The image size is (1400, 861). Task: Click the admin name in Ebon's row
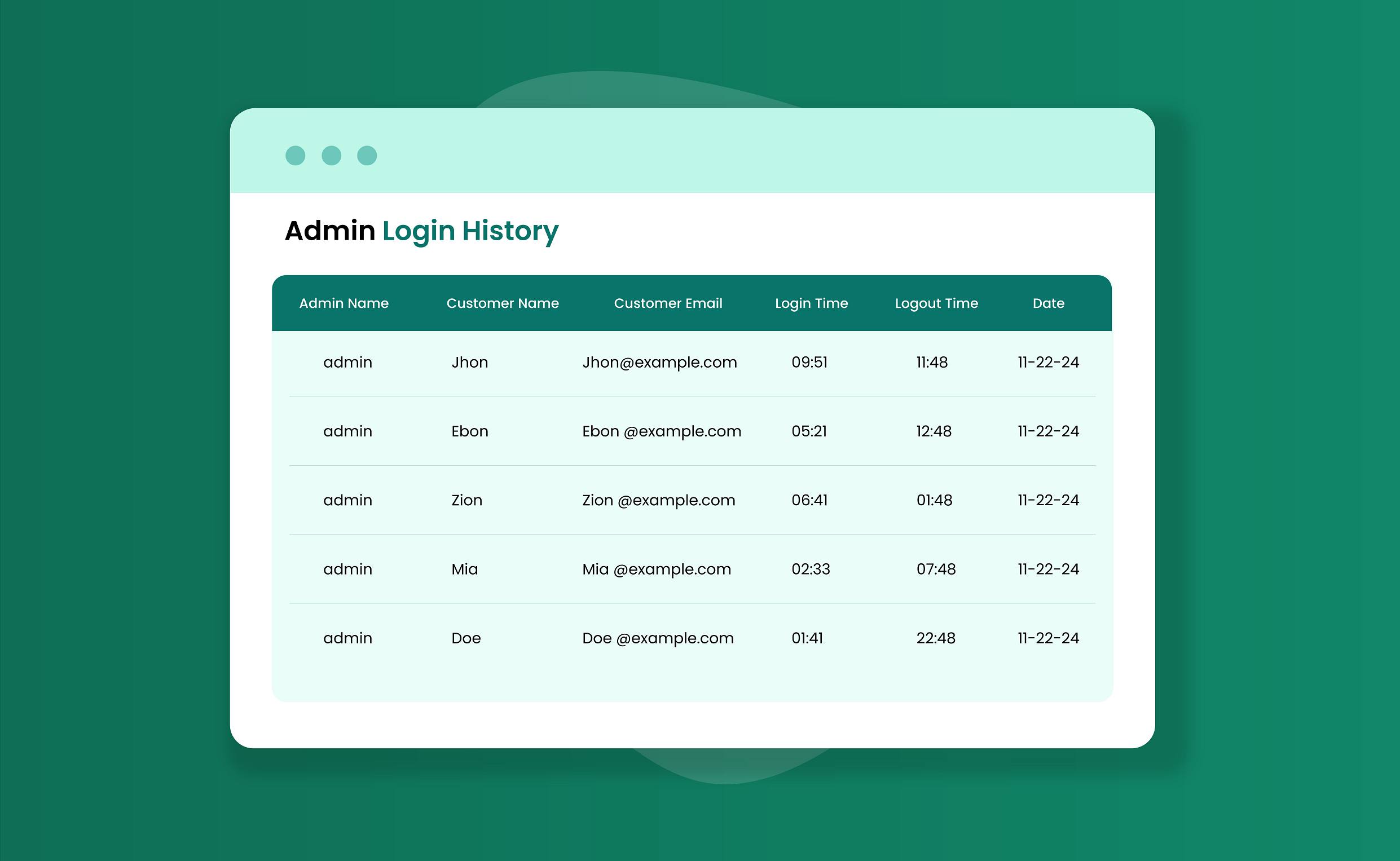click(347, 431)
